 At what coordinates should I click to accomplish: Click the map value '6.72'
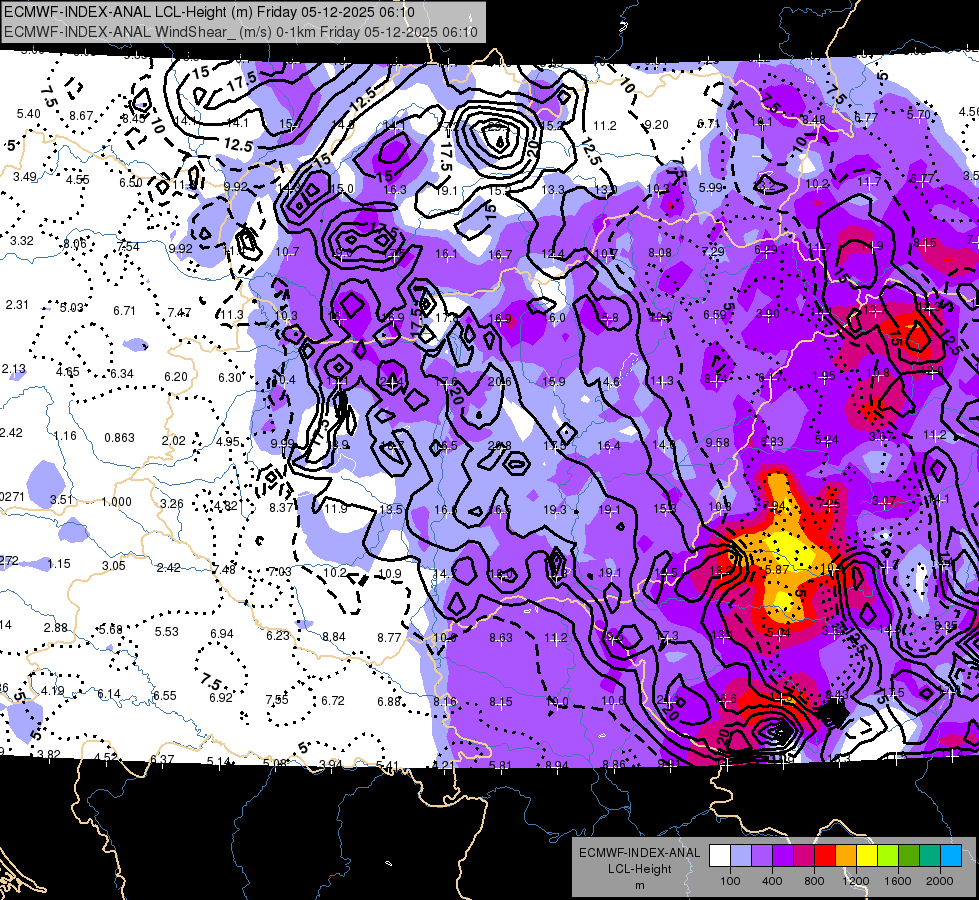333,701
